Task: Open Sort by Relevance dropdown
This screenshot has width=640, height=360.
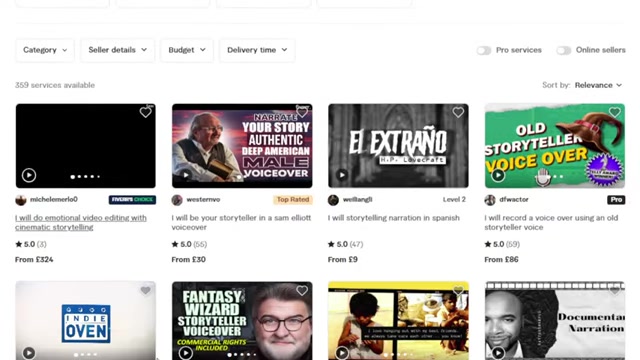Action: (x=598, y=85)
